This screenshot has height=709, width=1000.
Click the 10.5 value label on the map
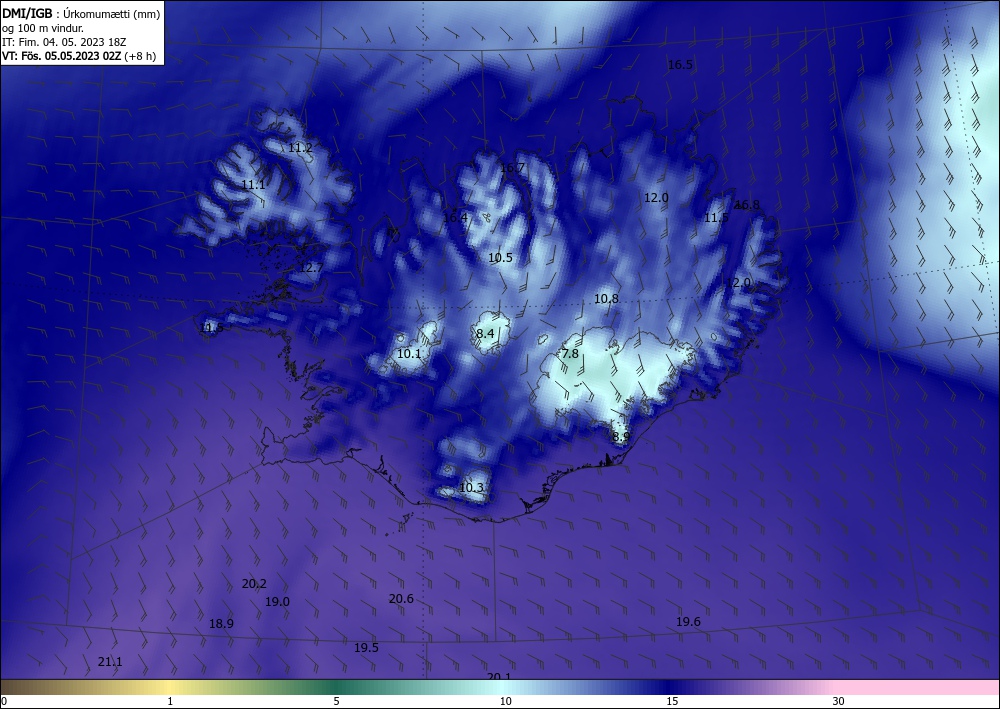click(x=501, y=258)
